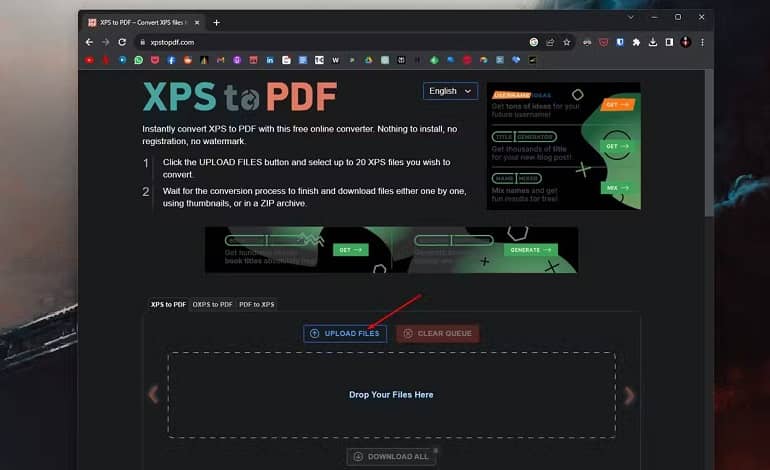Click the XPS to PDF site logo
The width and height of the screenshot is (770, 470).
point(240,97)
